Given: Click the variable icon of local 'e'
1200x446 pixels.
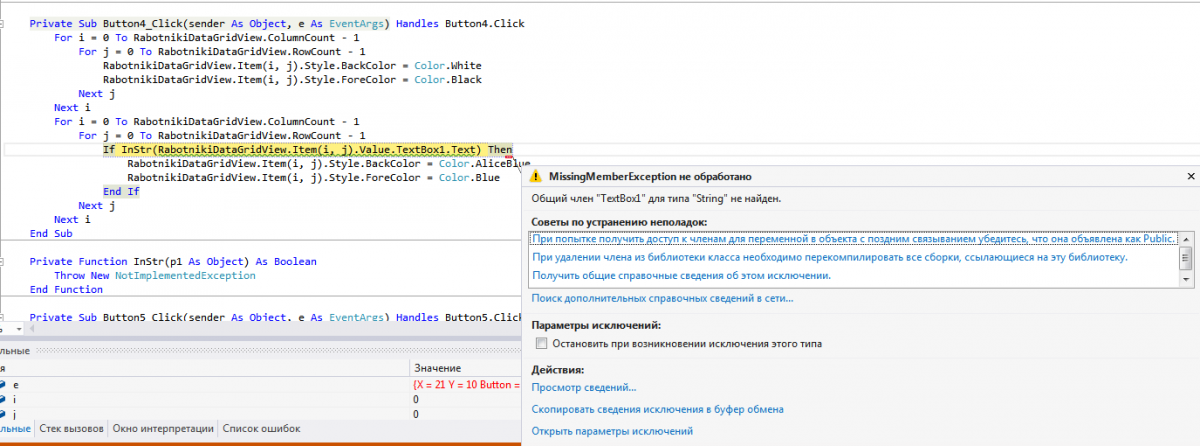Looking at the screenshot, I should pos(3,385).
